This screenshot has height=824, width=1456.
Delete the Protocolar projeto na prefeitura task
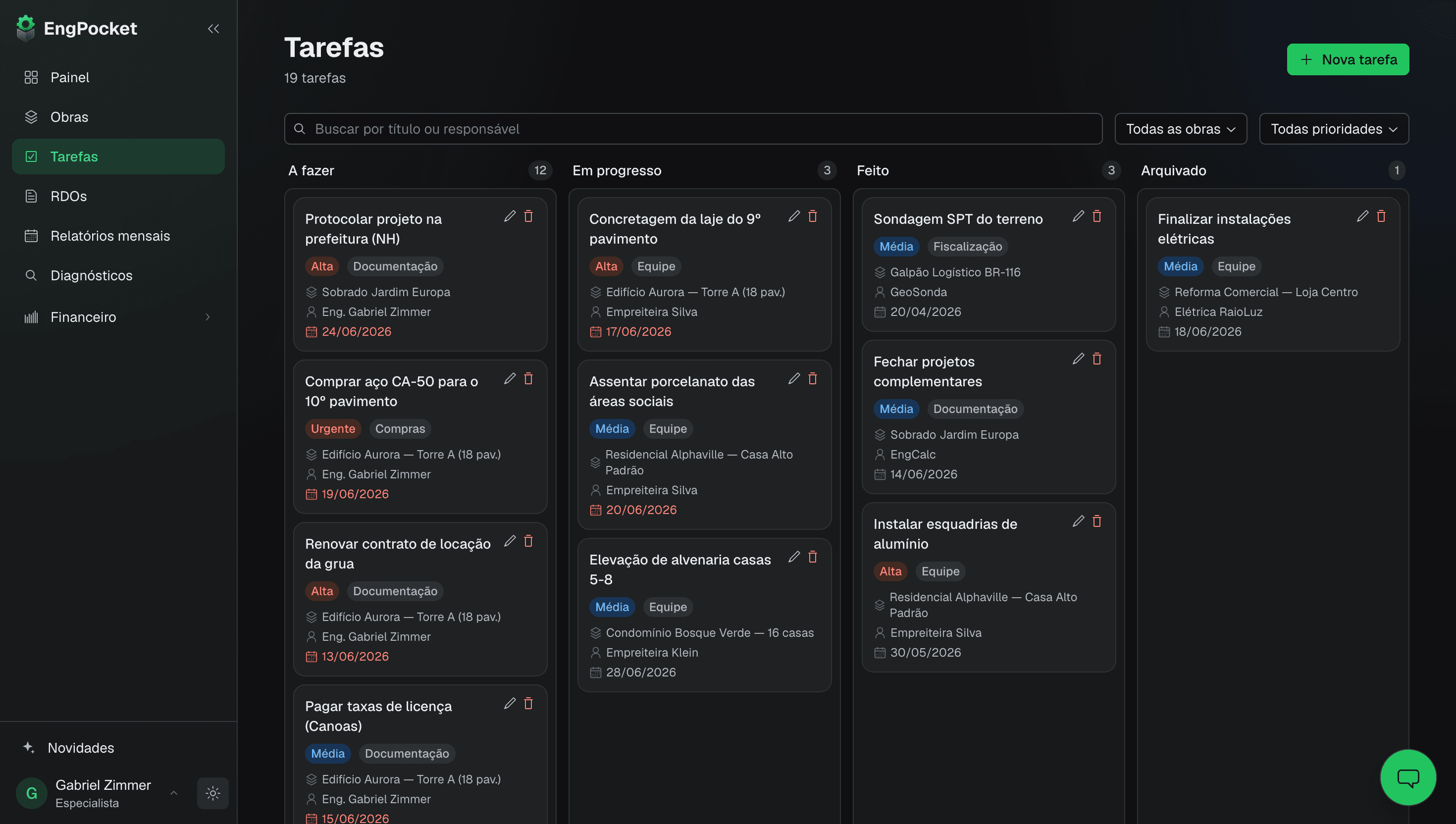coord(528,215)
